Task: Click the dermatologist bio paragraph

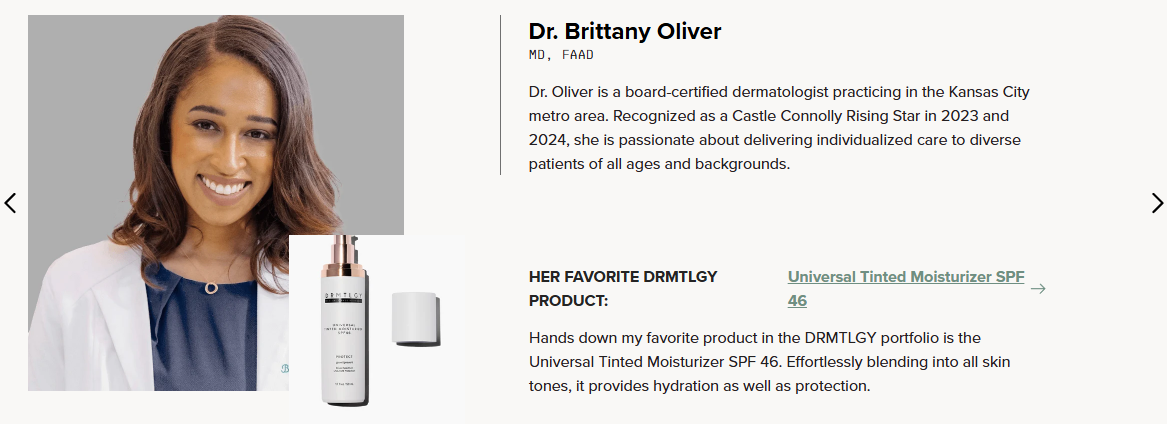Action: pyautogui.click(x=779, y=127)
